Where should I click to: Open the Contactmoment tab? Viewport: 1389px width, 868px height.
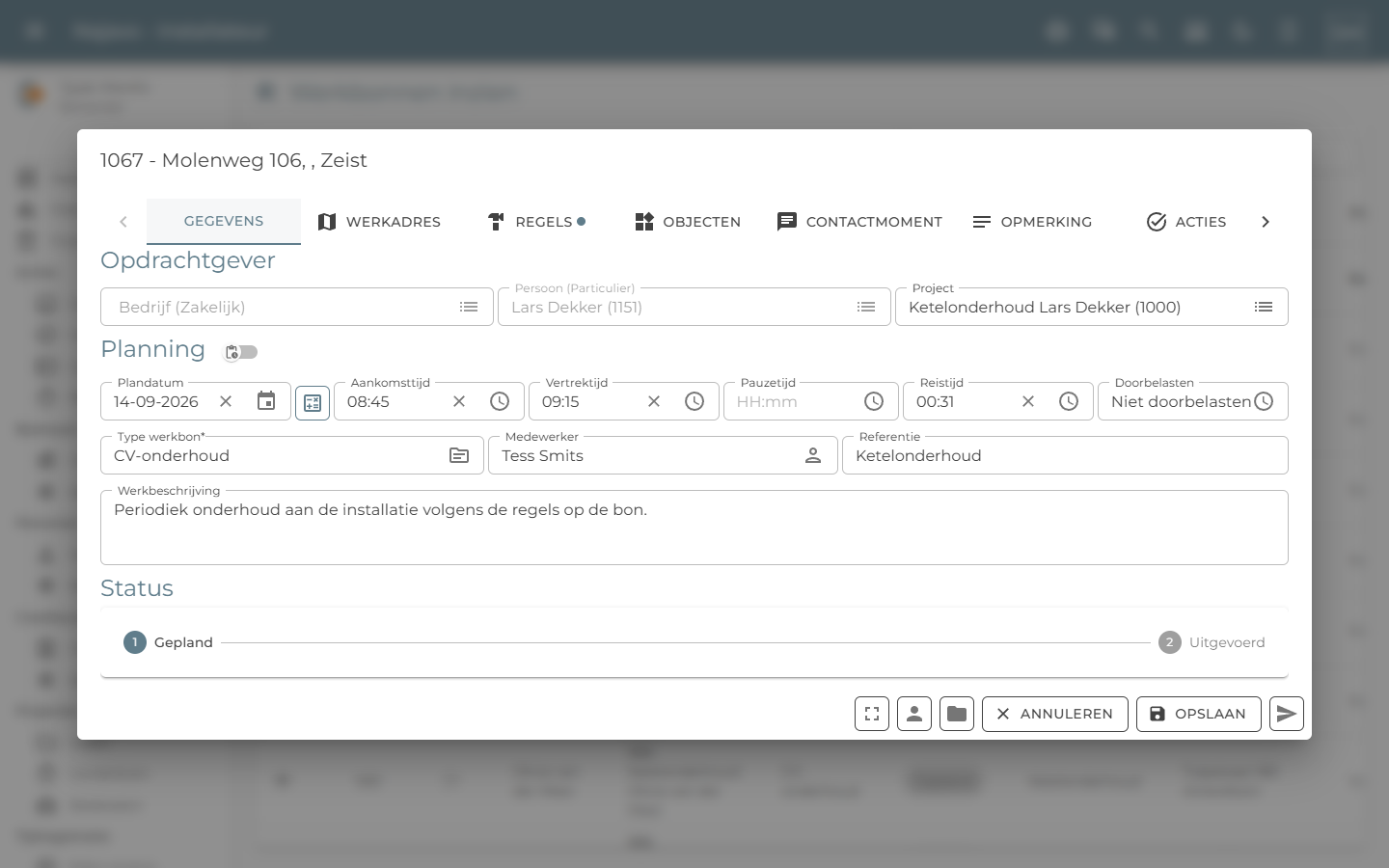tap(859, 222)
